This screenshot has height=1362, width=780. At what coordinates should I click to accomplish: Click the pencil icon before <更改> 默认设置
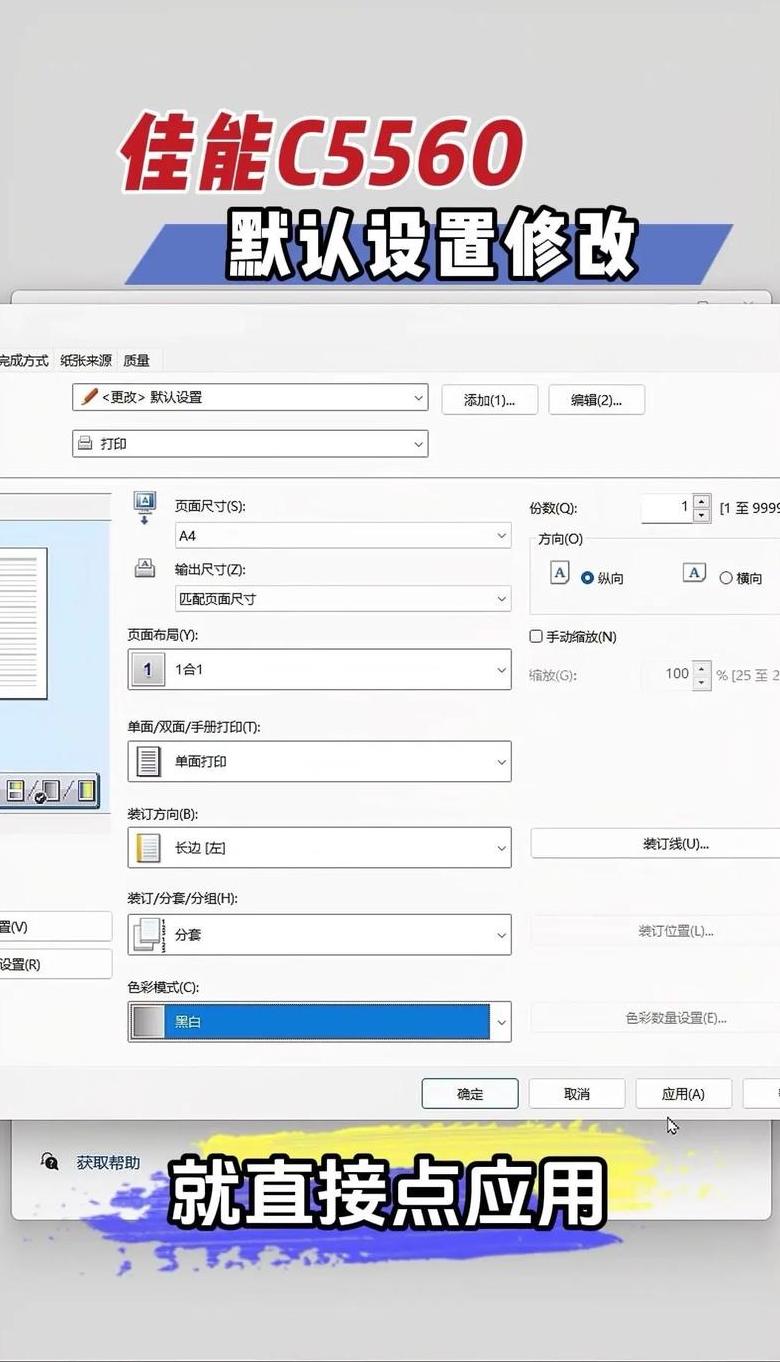(x=89, y=396)
